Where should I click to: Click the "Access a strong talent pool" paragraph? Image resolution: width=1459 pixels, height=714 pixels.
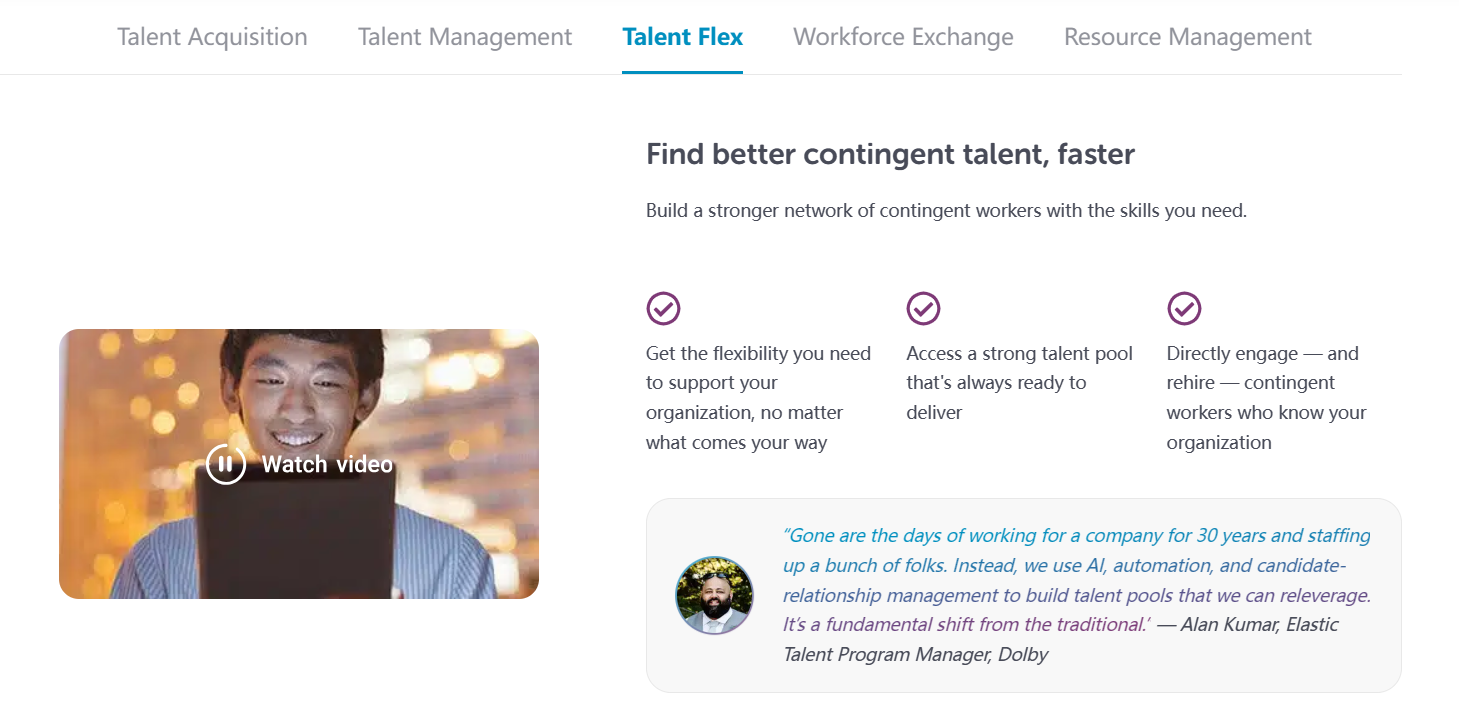tap(1019, 383)
